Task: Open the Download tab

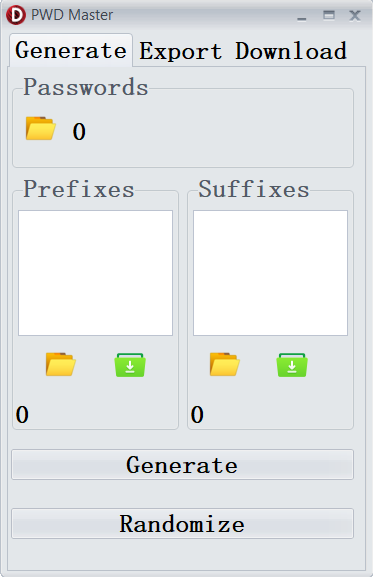Action: [291, 51]
